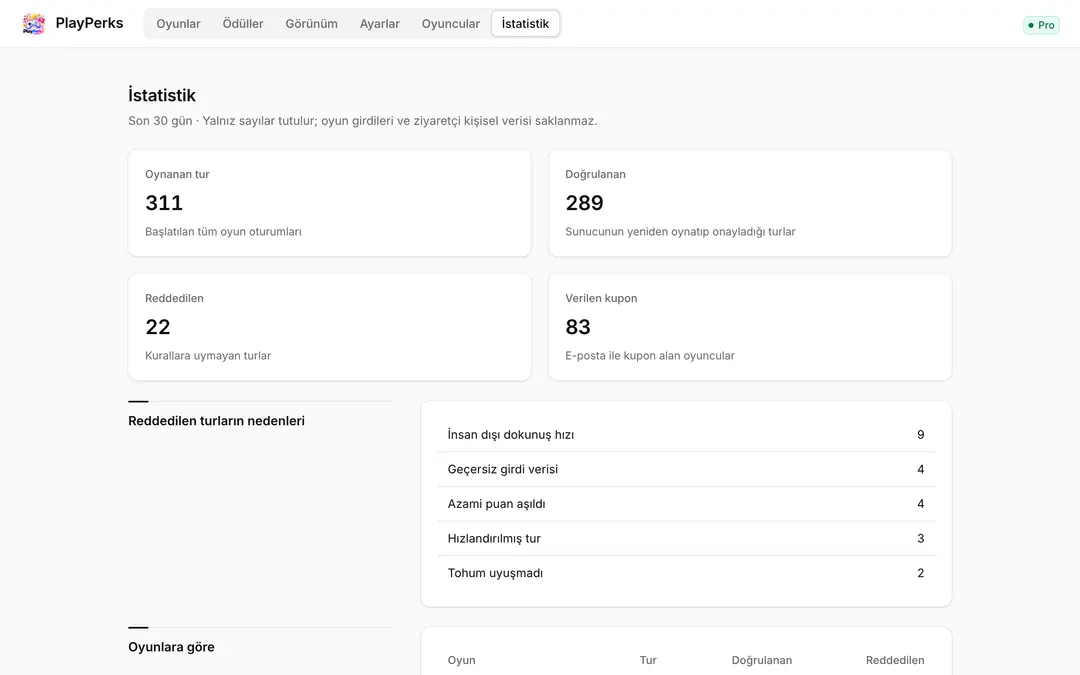Go to the Görünüm tab
Viewport: 1080px width, 675px height.
point(311,23)
